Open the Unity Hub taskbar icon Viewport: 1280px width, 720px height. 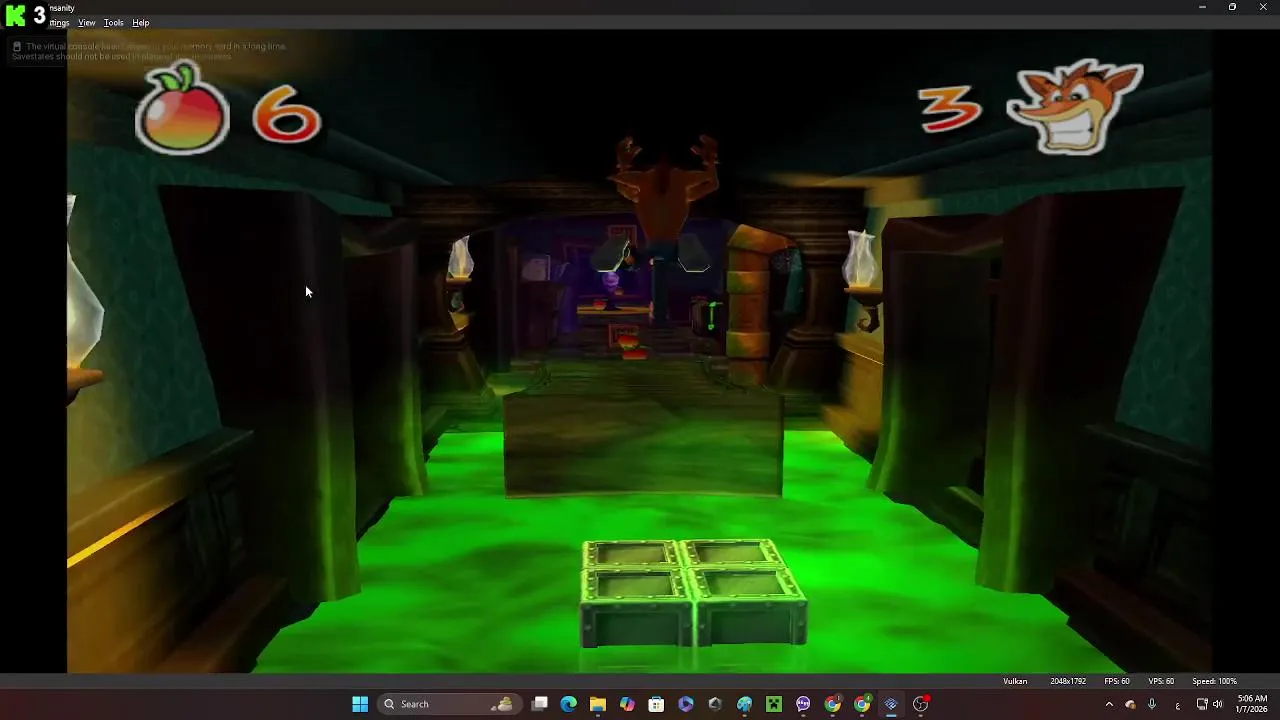pos(715,704)
